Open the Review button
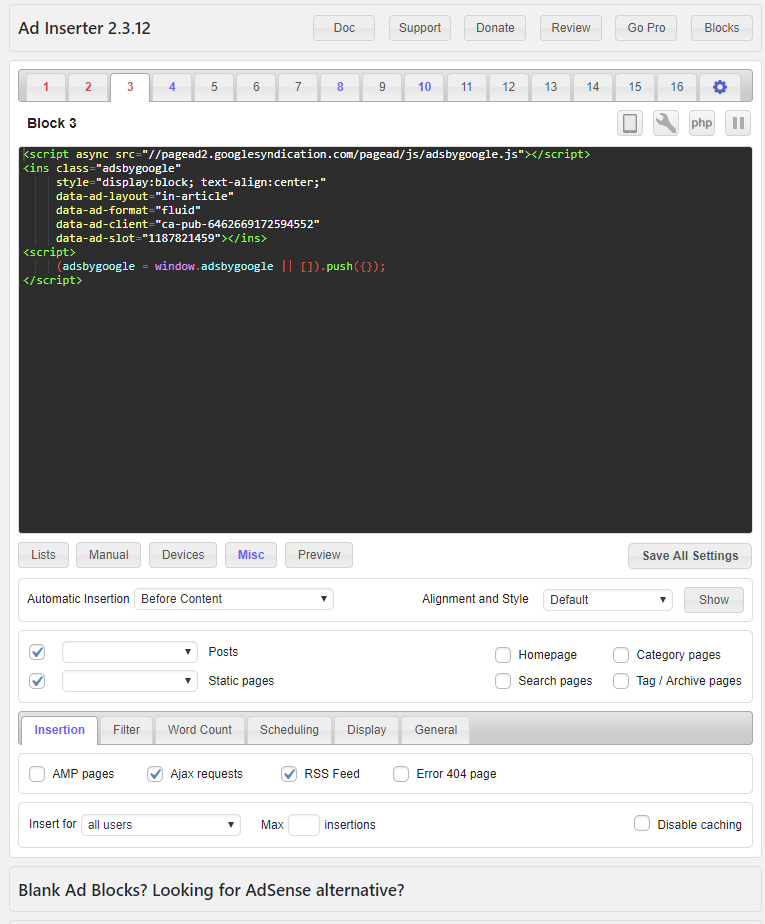765x924 pixels. [x=571, y=28]
